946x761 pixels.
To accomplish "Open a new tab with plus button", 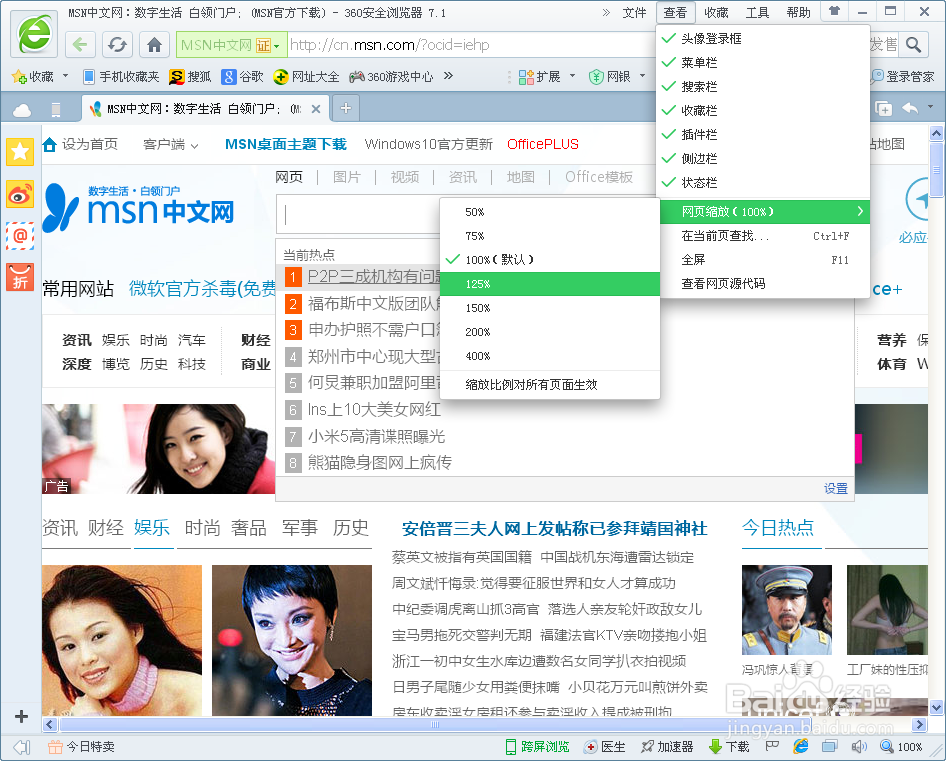I will click(x=346, y=108).
